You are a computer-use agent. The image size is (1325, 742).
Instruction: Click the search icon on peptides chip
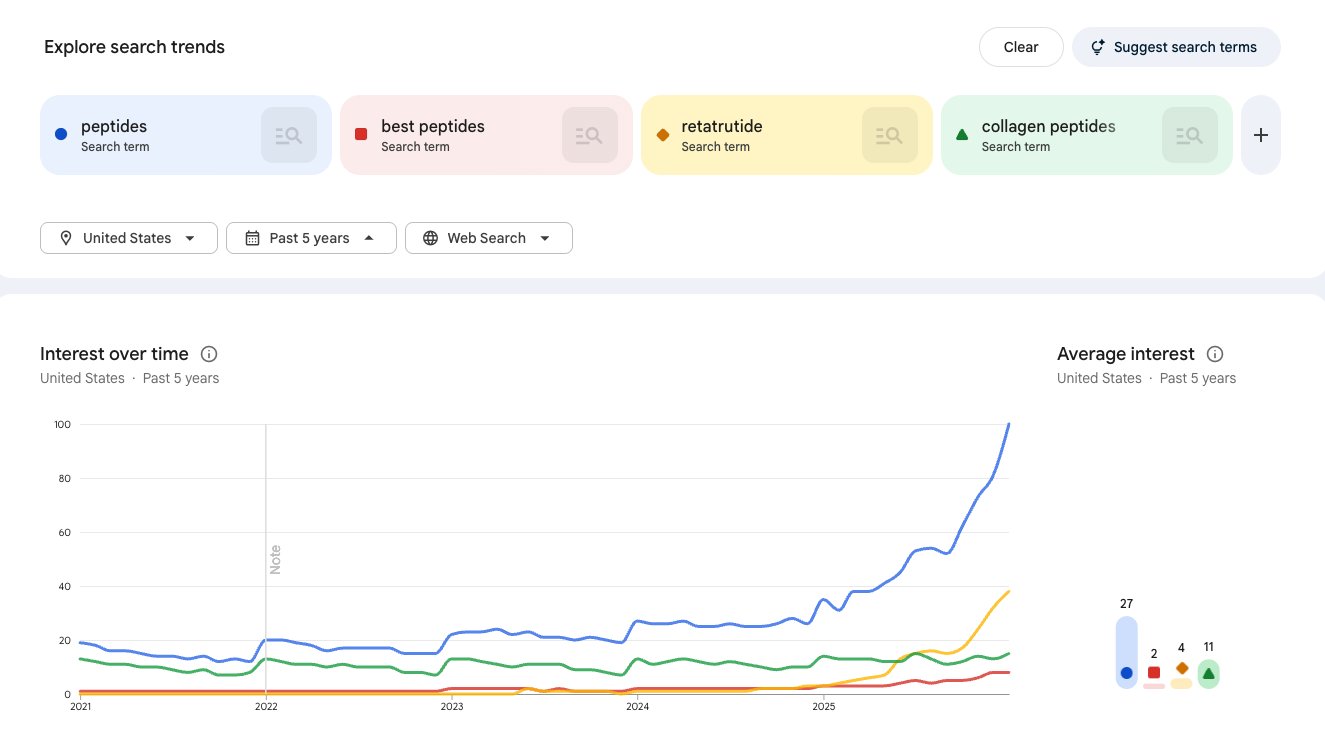point(289,135)
